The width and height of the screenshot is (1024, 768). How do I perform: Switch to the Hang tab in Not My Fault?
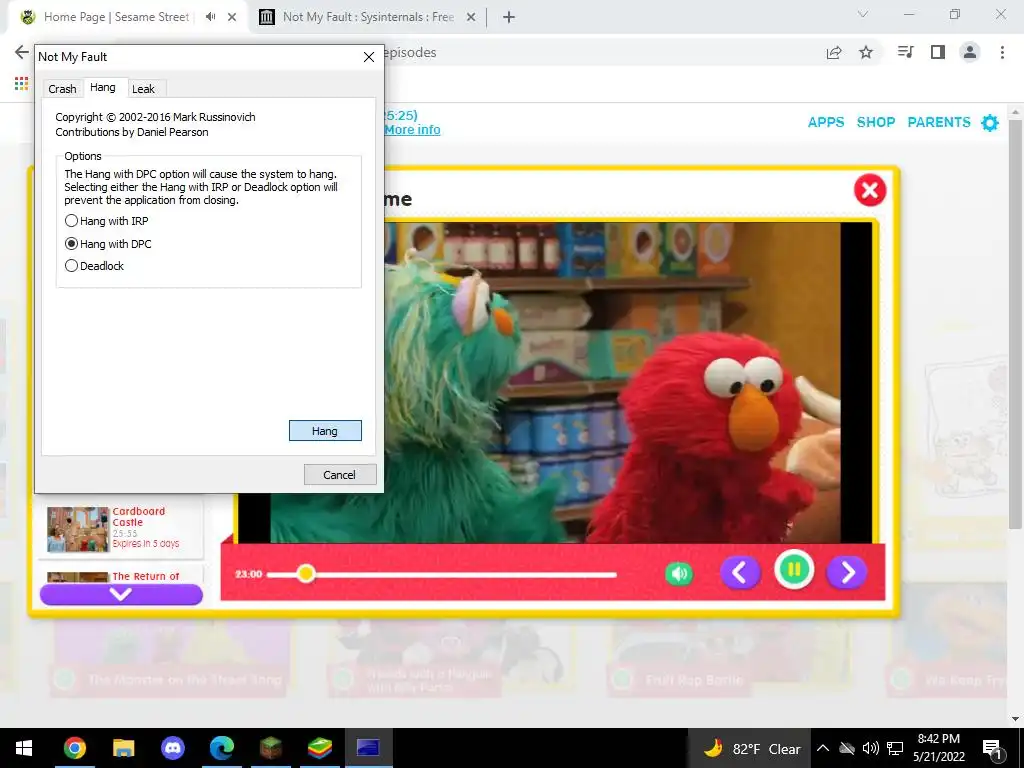click(x=103, y=87)
